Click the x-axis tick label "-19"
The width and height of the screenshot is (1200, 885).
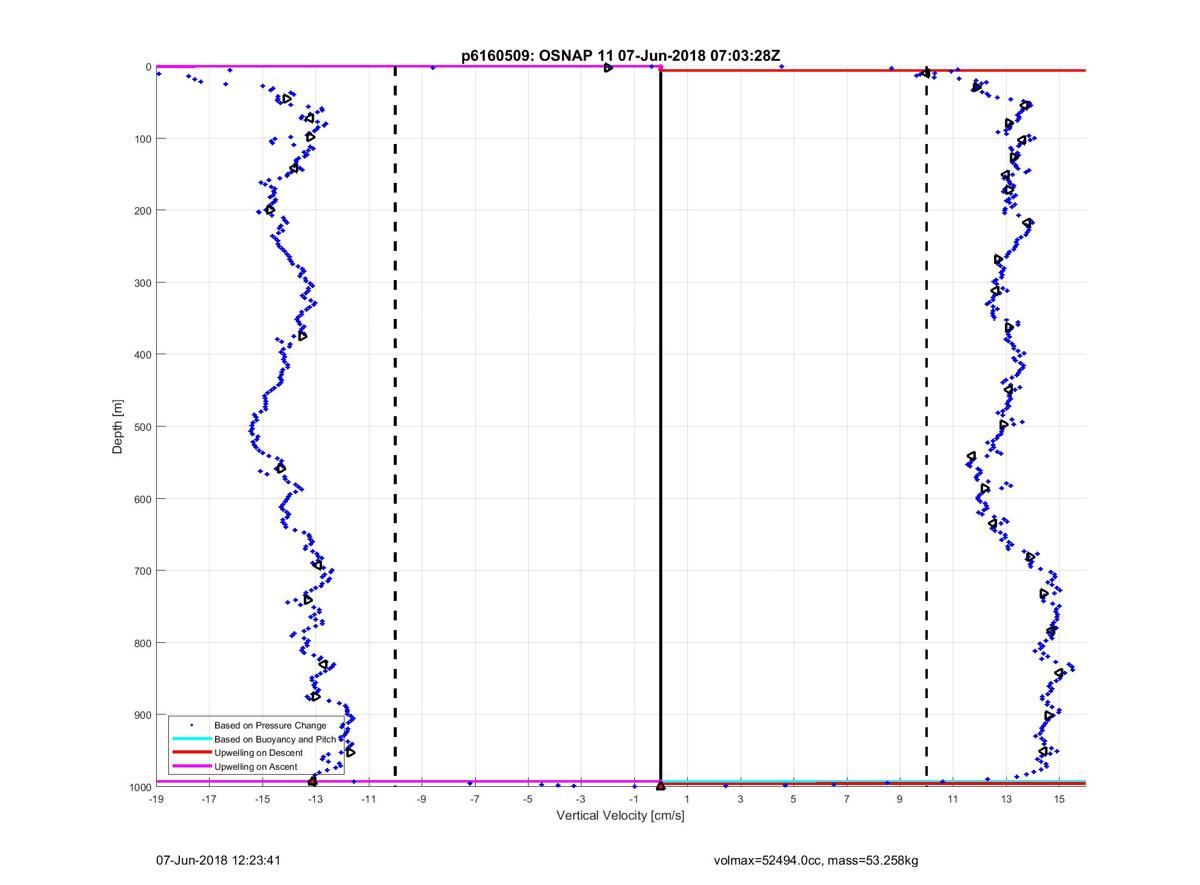[156, 799]
